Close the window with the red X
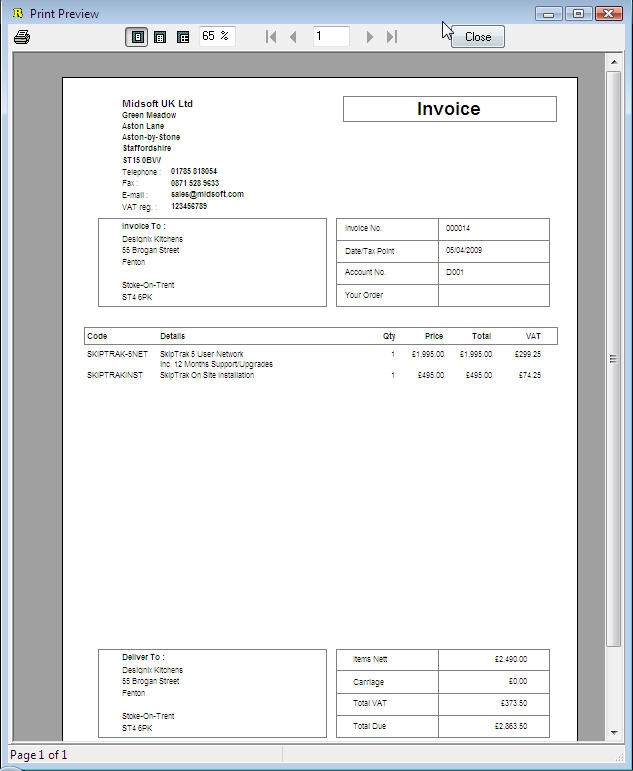This screenshot has width=633, height=771. click(x=609, y=13)
